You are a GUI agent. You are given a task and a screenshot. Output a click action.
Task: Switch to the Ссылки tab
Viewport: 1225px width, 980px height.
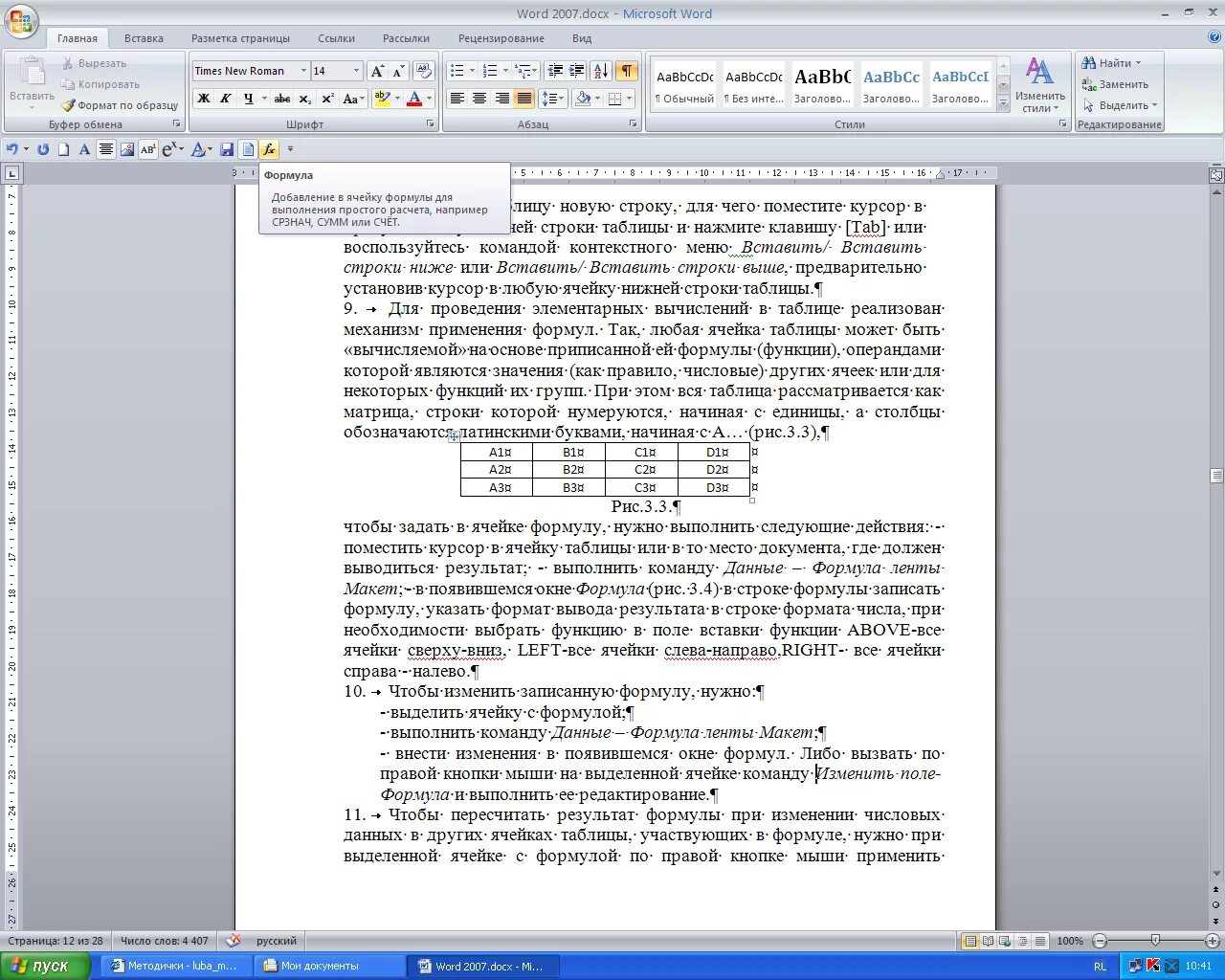click(336, 38)
